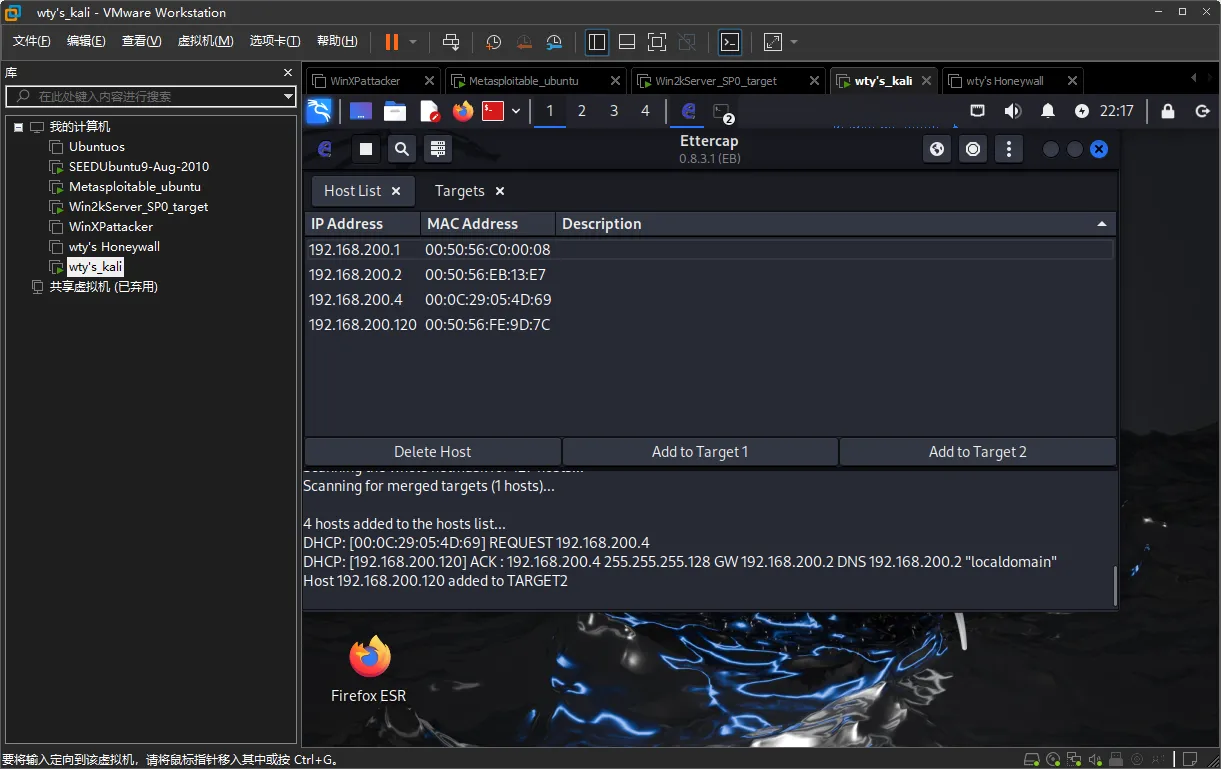Image resolution: width=1221 pixels, height=769 pixels.
Task: Select host row 192.168.200.2
Action: [709, 274]
